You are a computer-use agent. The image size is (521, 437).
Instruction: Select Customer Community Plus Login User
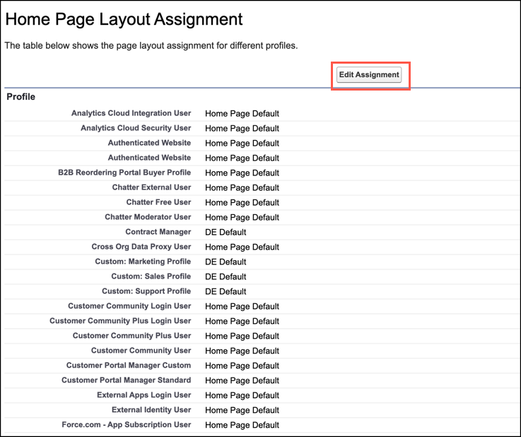click(x=120, y=321)
